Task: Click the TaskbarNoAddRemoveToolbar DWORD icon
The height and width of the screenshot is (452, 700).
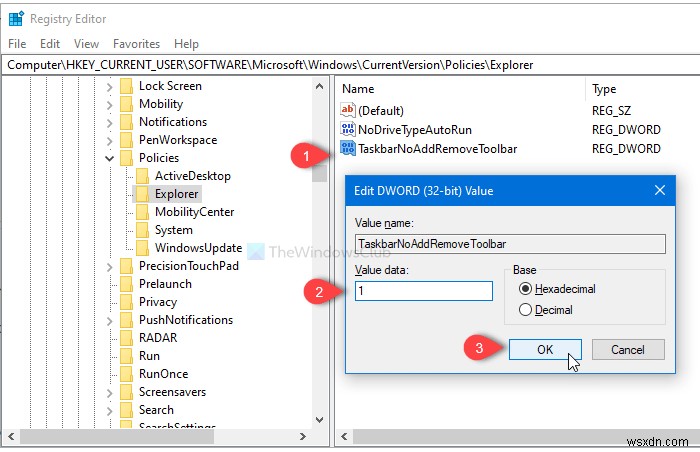Action: click(x=348, y=148)
